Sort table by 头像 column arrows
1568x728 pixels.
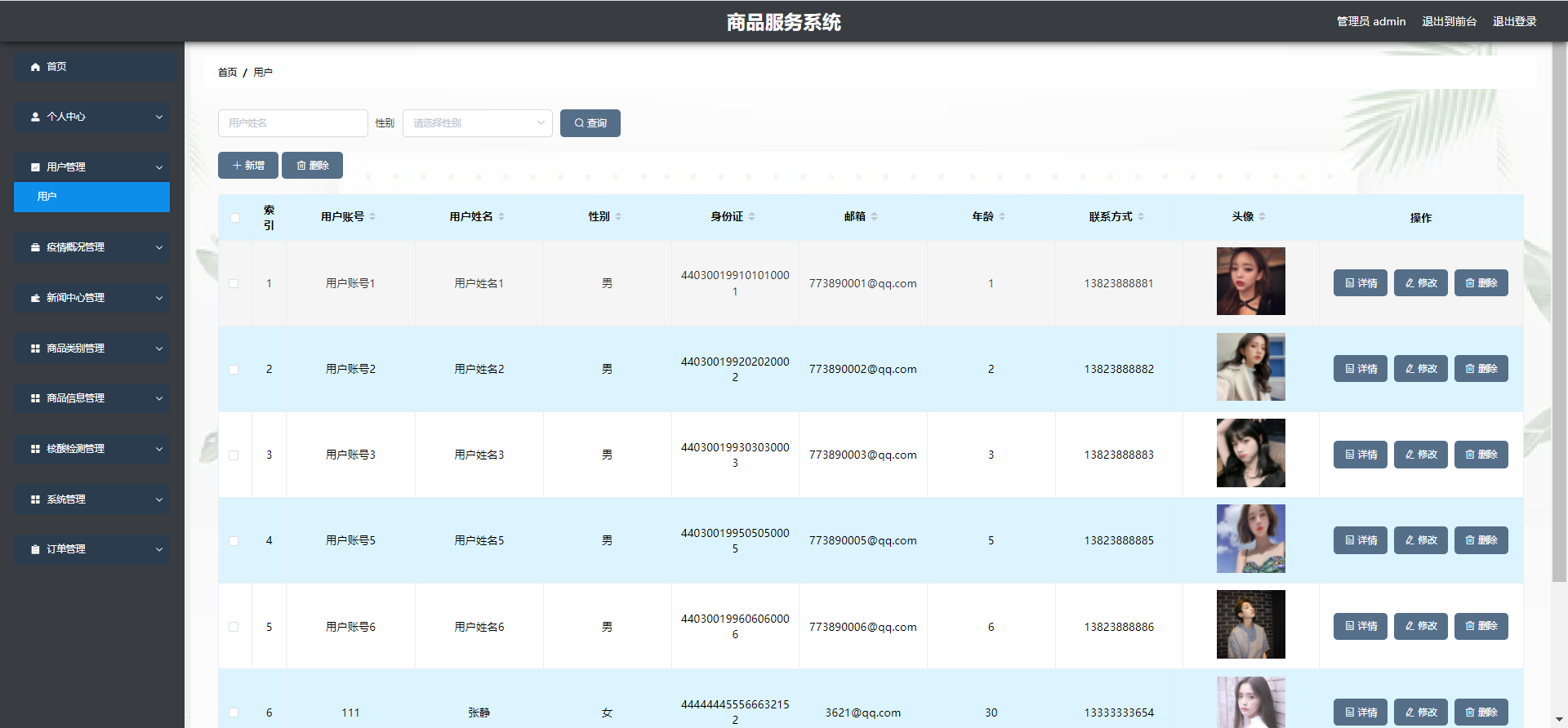[x=1262, y=216]
